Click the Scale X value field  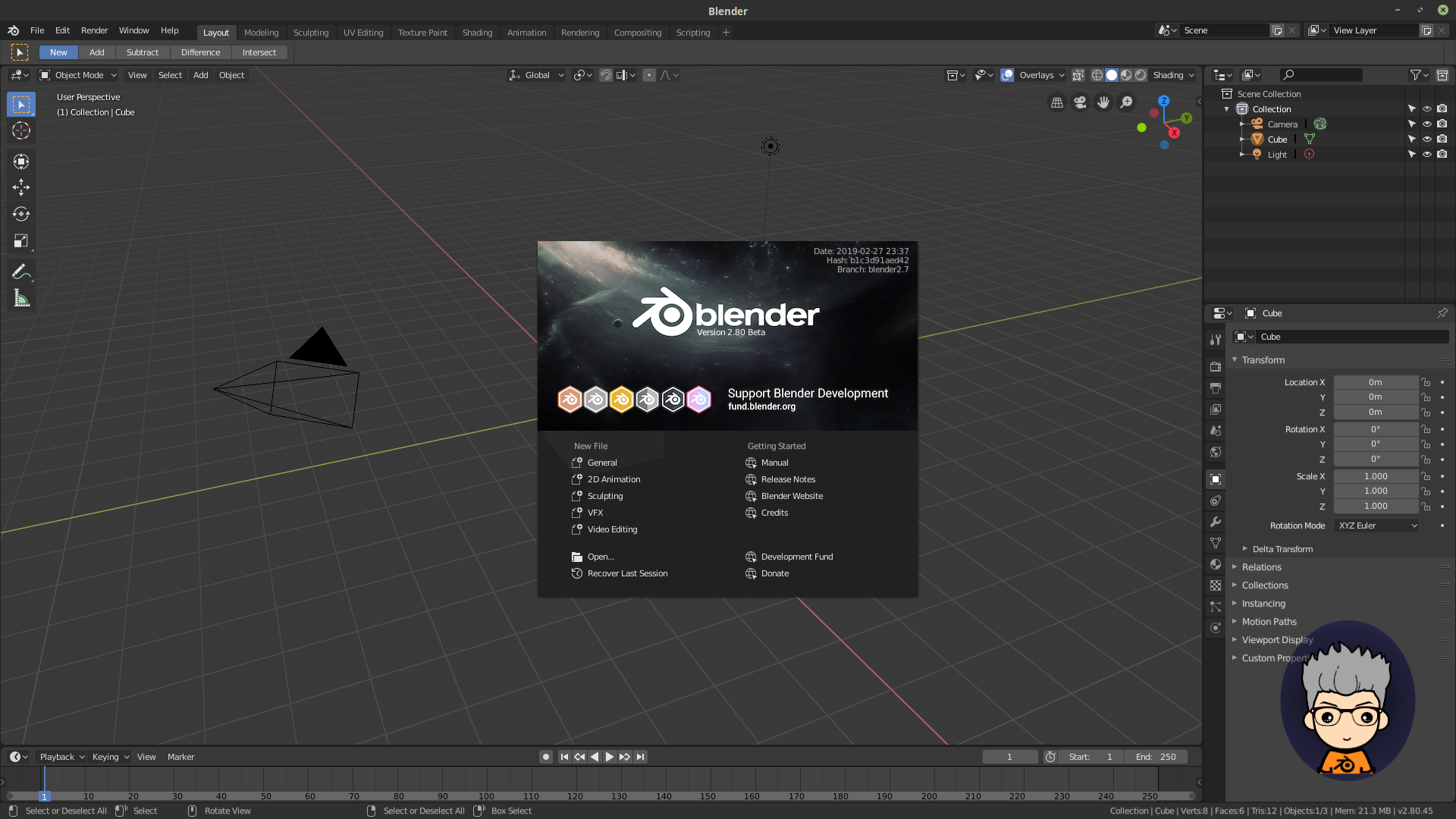click(1376, 476)
